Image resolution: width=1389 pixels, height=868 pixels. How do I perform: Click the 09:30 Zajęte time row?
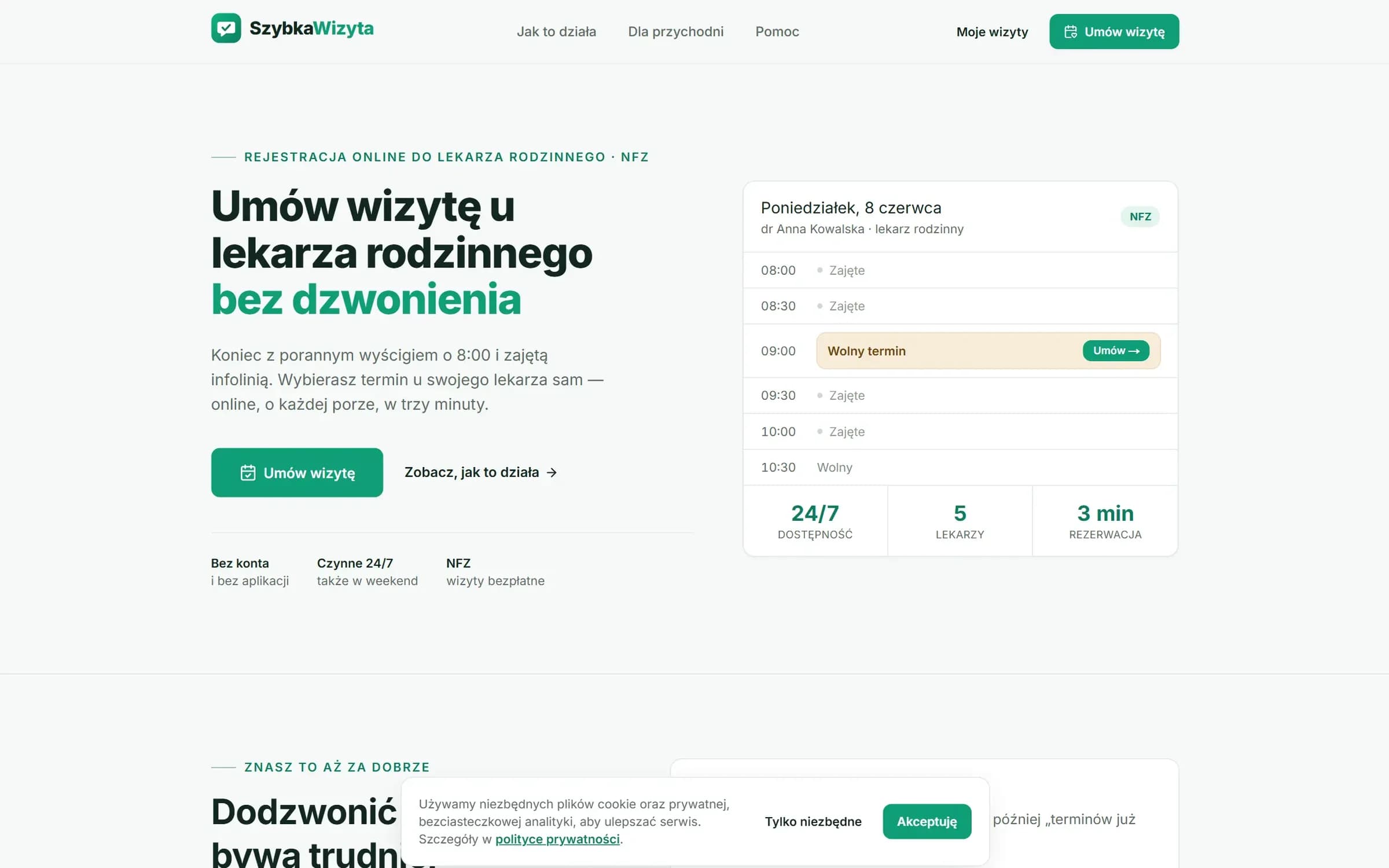click(960, 396)
